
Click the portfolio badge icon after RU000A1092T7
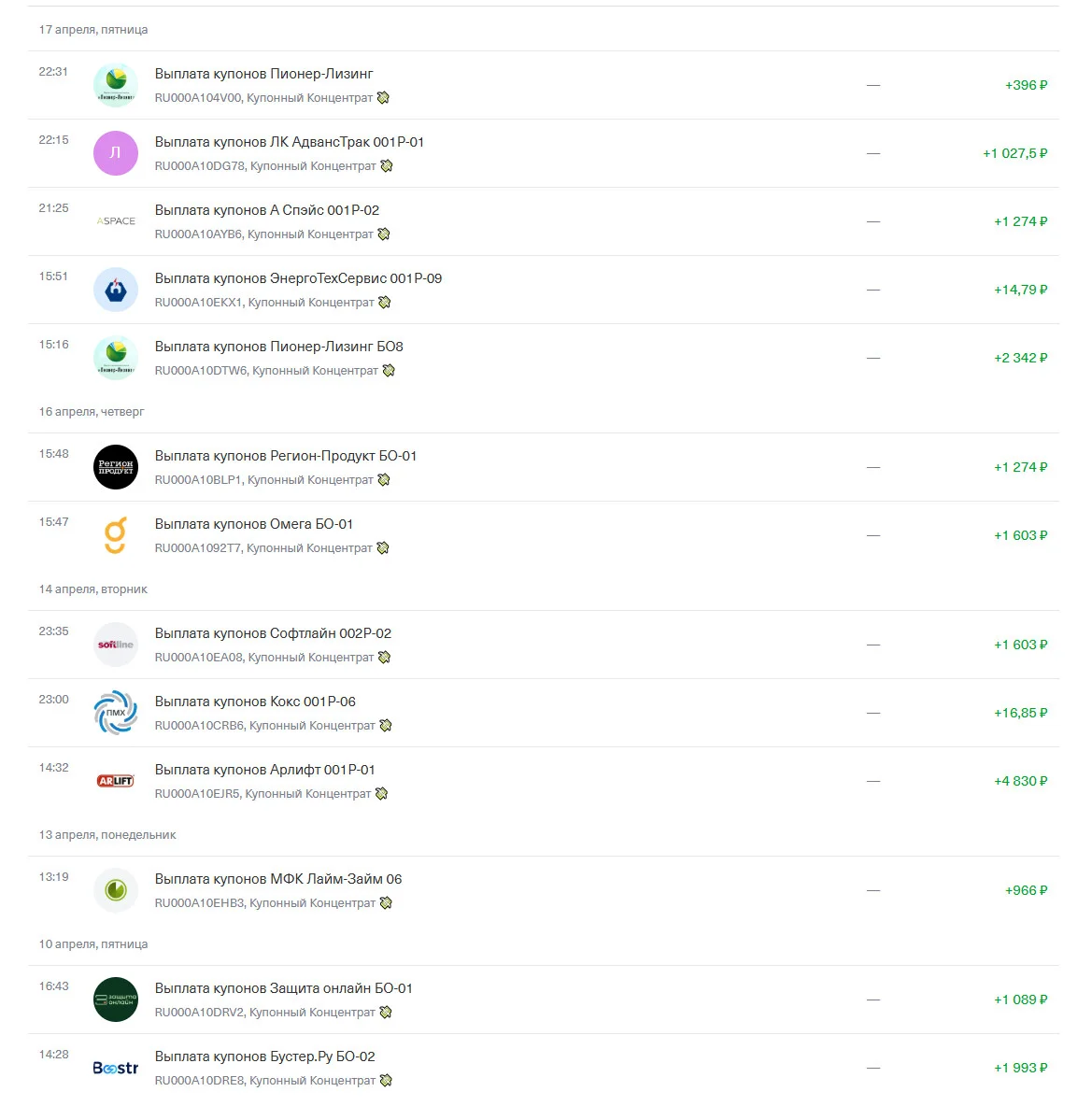click(383, 548)
